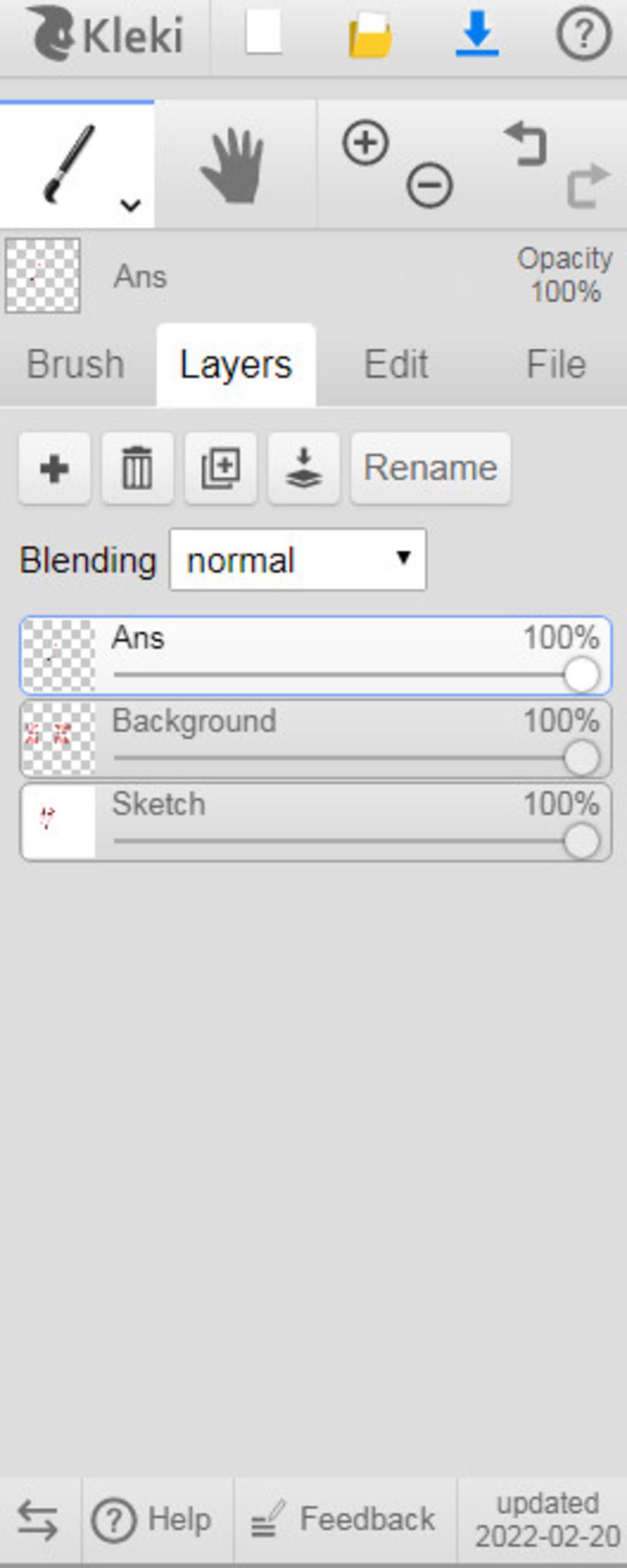Zoom out with minus icon
The image size is (627, 1568).
coord(430,185)
